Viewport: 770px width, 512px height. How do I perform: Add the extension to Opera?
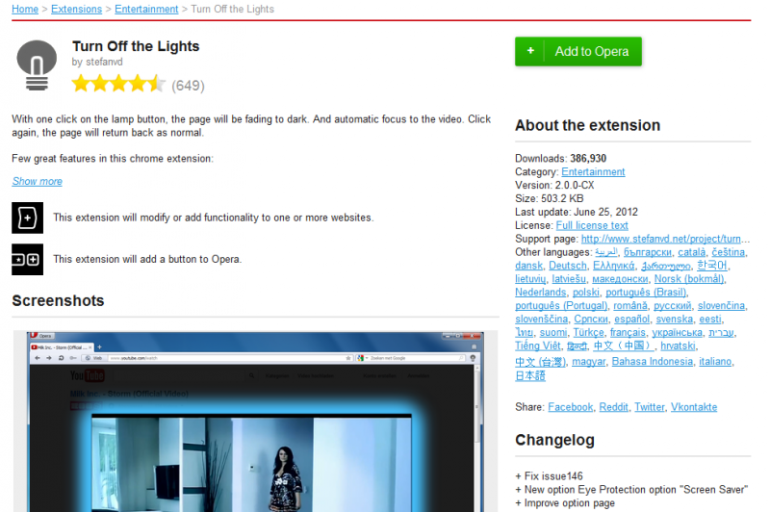tap(578, 51)
